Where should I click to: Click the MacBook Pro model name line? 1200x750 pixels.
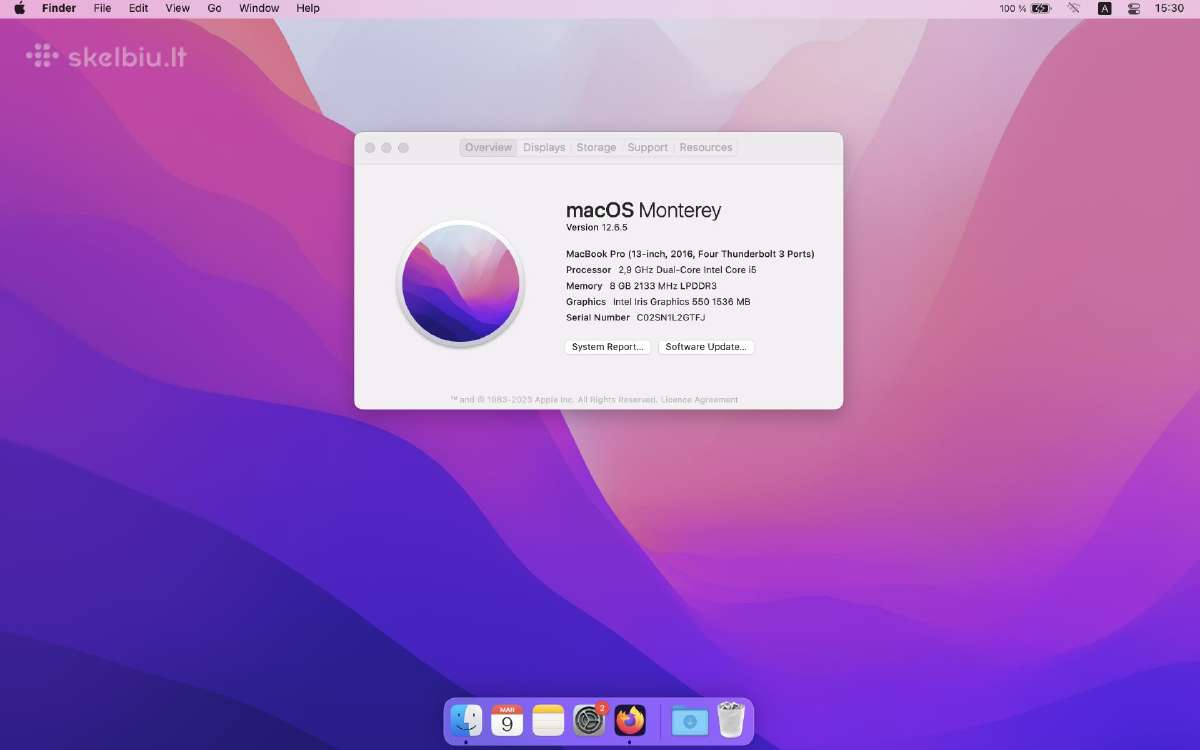(x=690, y=254)
